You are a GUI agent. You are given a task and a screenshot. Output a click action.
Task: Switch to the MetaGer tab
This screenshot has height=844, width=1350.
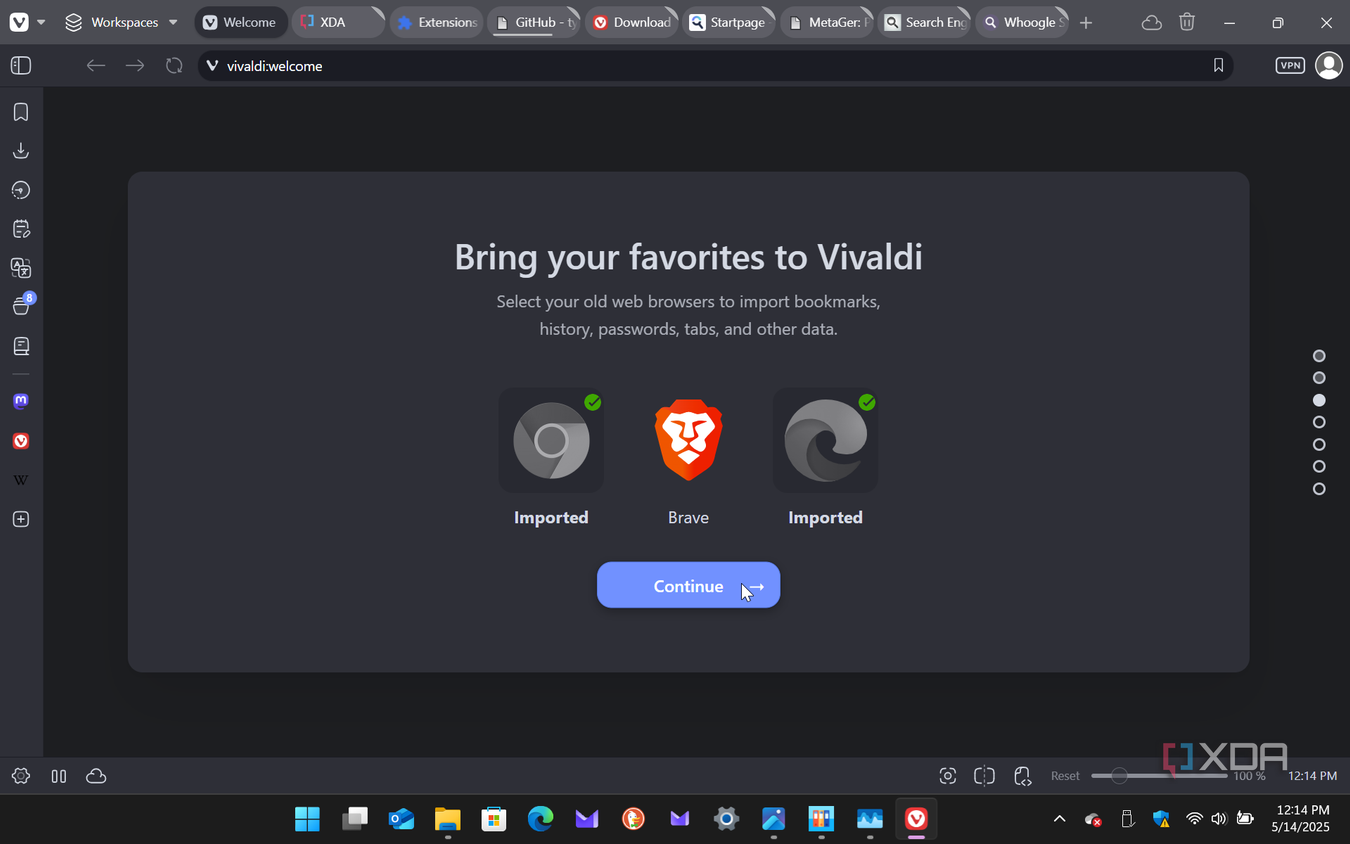pos(828,22)
